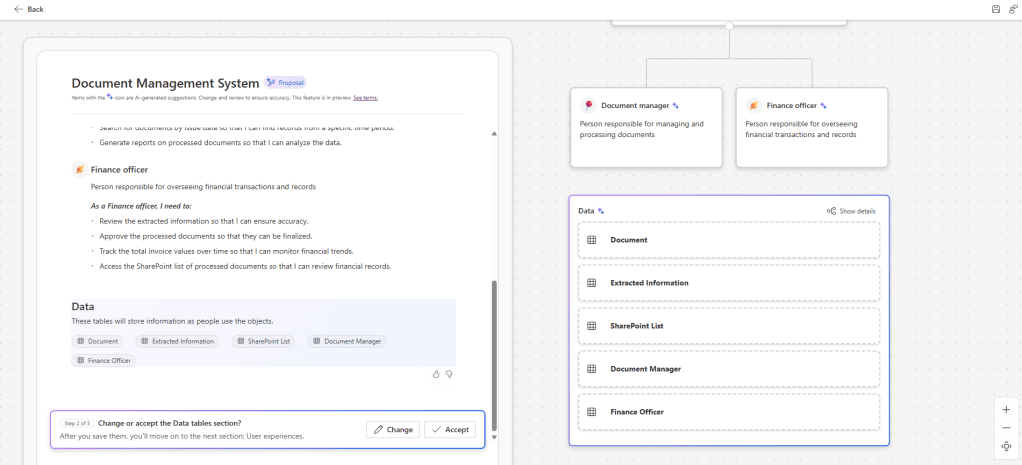Viewport: 1022px width, 465px height.
Task: Accept the Data tables section
Action: 449,429
